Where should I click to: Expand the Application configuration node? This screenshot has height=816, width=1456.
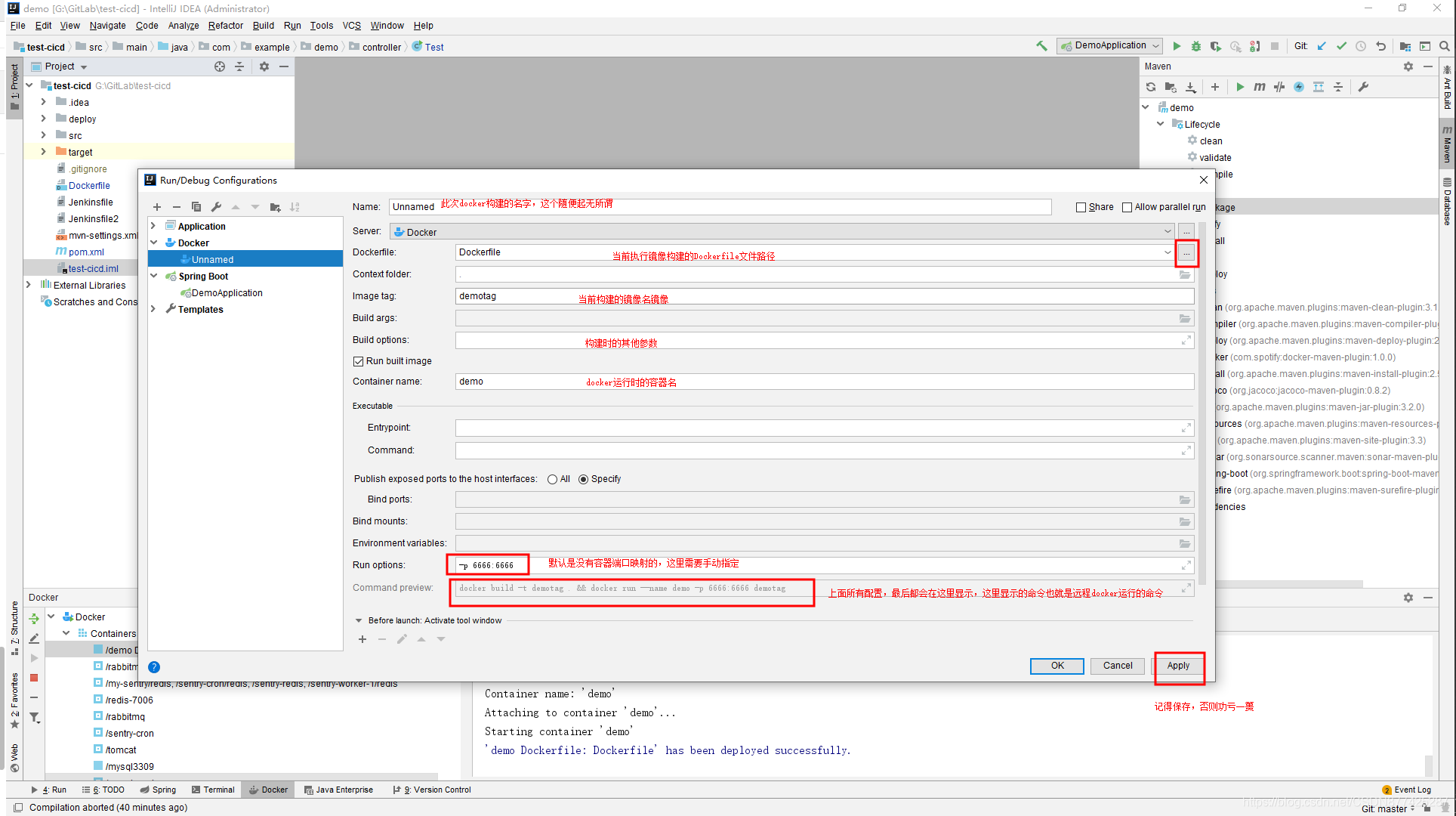coord(154,226)
